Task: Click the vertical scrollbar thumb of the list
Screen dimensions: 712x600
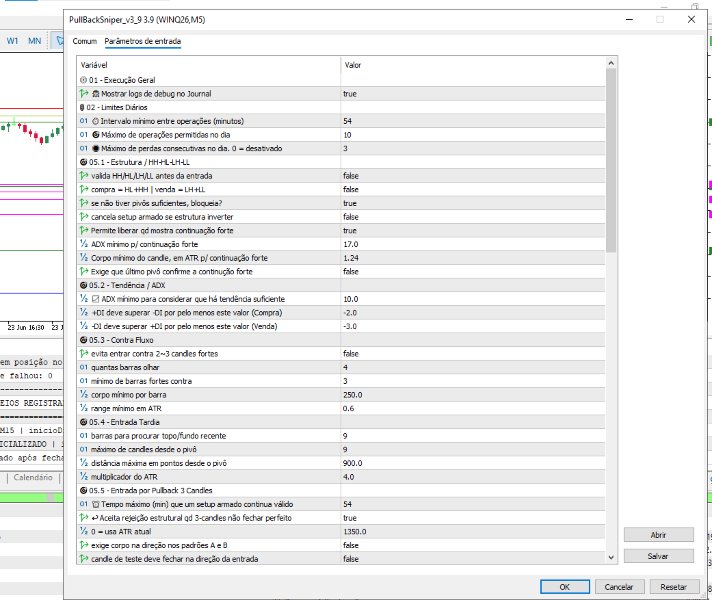Action: coord(611,160)
